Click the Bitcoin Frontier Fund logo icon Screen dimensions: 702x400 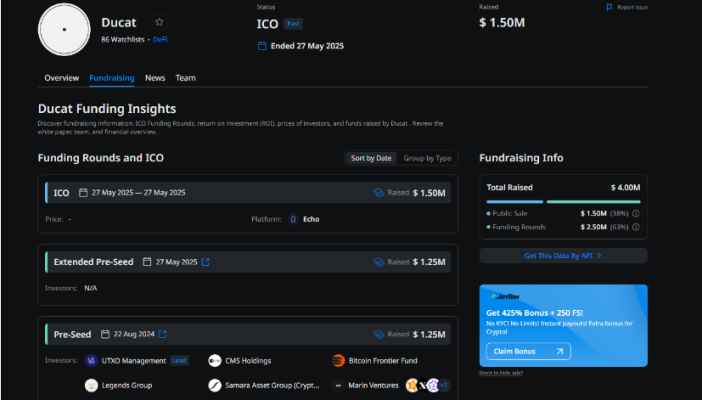(338, 360)
